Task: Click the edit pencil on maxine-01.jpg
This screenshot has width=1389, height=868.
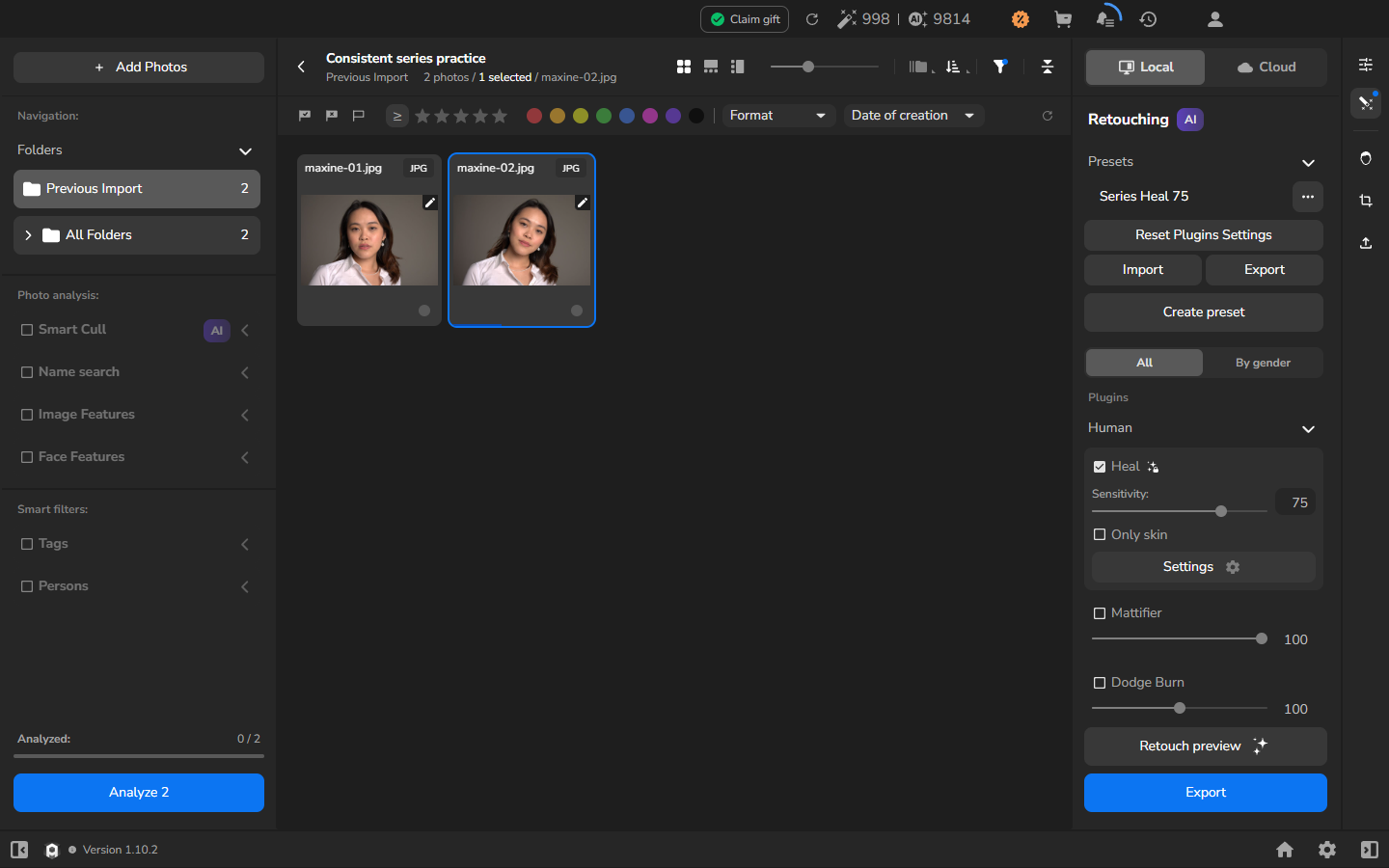Action: 430,203
